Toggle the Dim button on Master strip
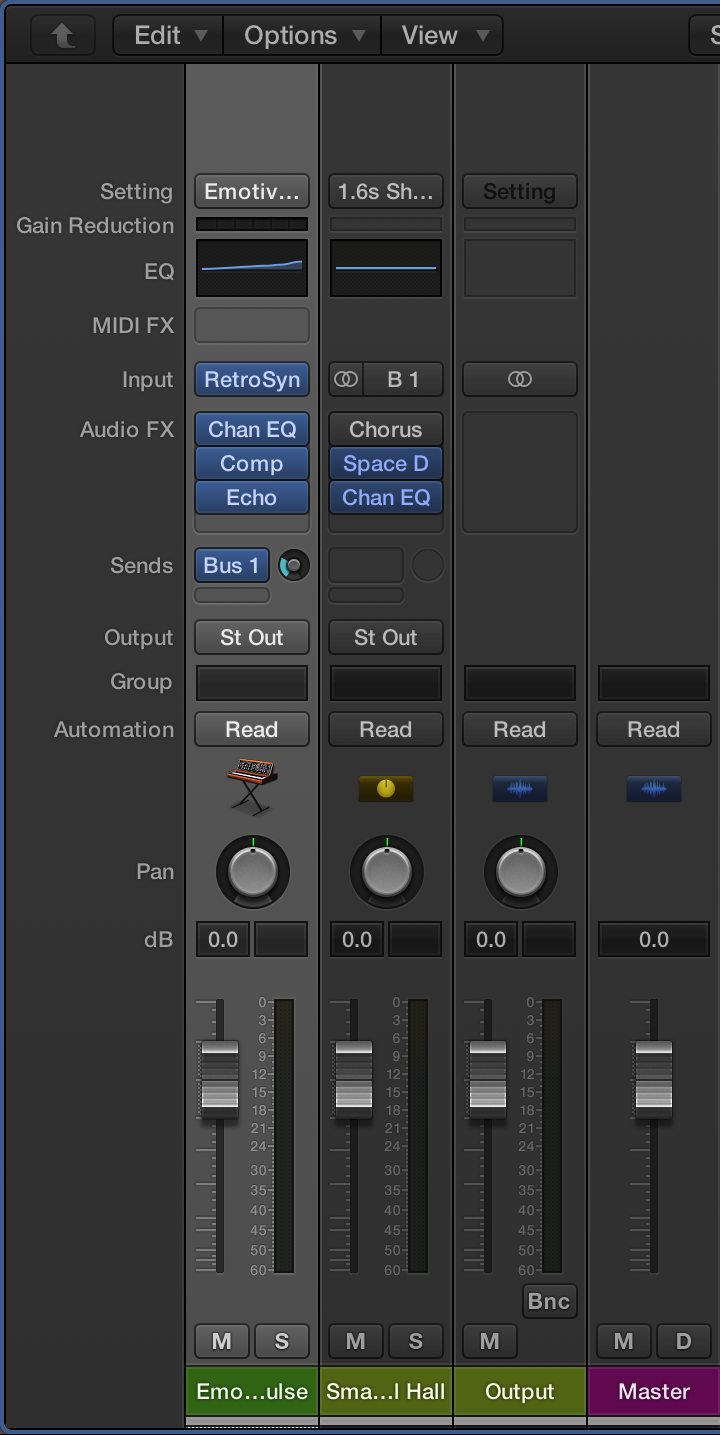This screenshot has width=720, height=1435. (684, 1341)
